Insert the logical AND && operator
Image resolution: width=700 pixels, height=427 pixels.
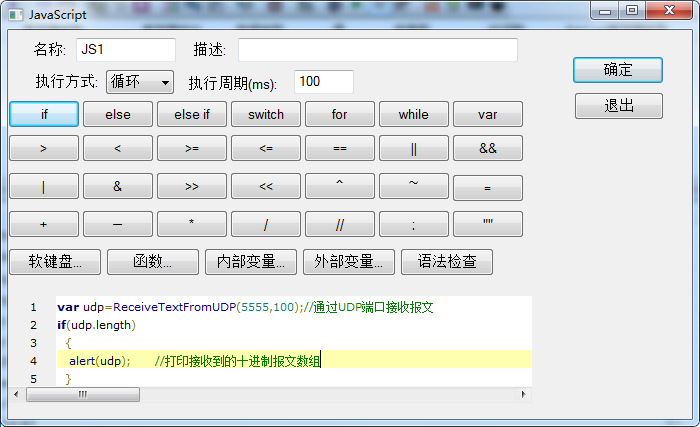[488, 148]
